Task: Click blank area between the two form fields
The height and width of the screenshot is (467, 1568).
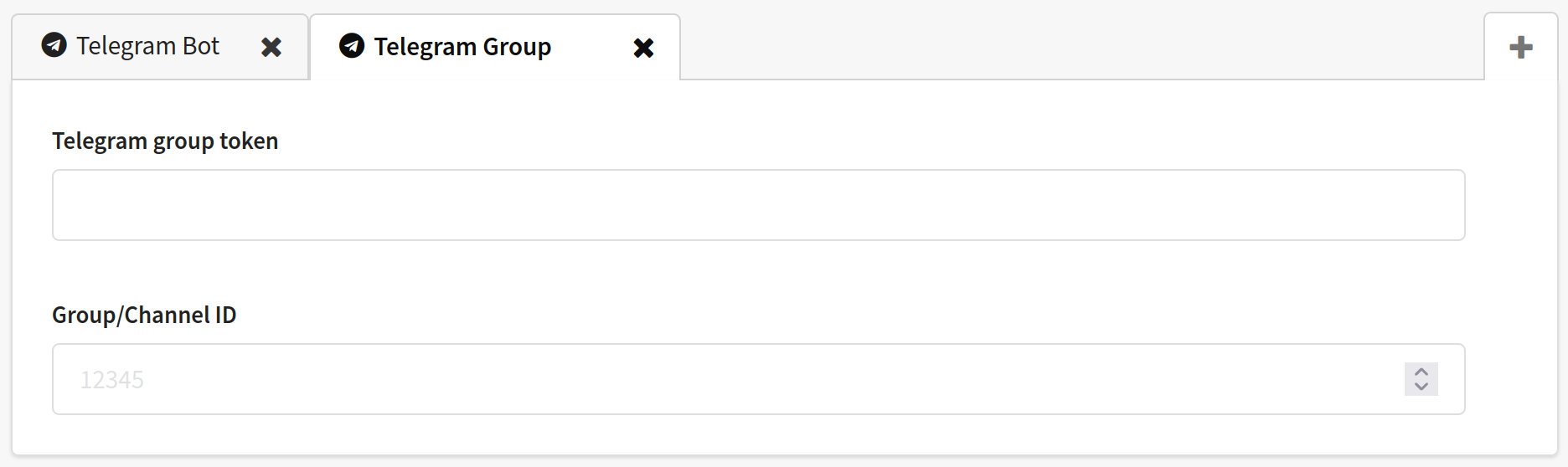Action: point(758,269)
